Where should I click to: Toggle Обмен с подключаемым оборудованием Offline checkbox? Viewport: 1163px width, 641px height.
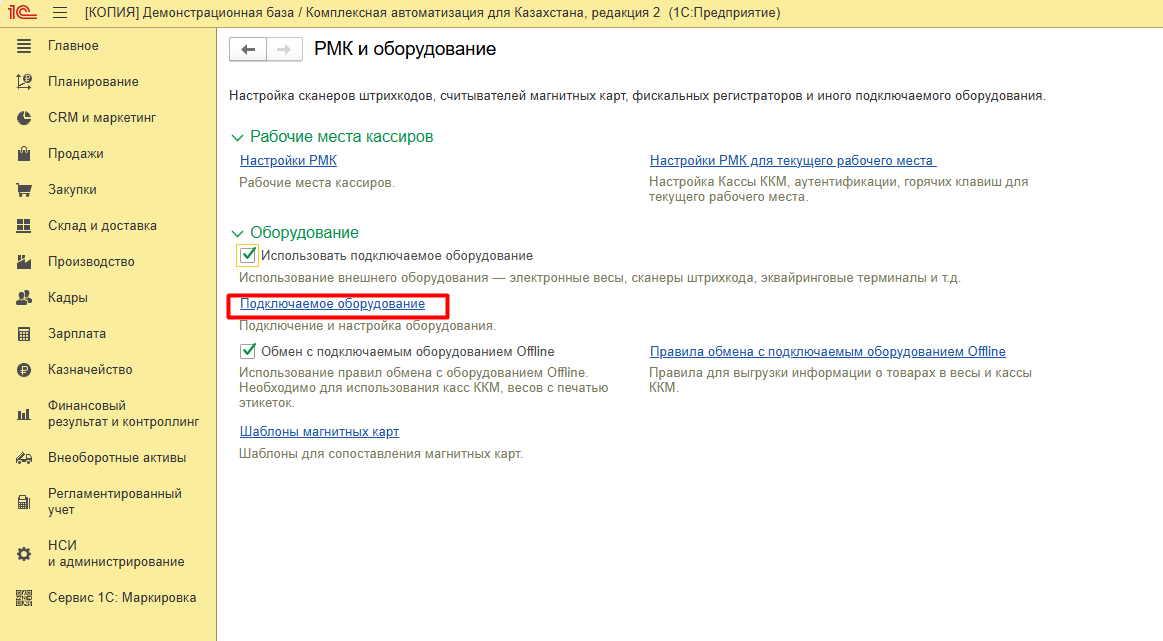tap(248, 352)
